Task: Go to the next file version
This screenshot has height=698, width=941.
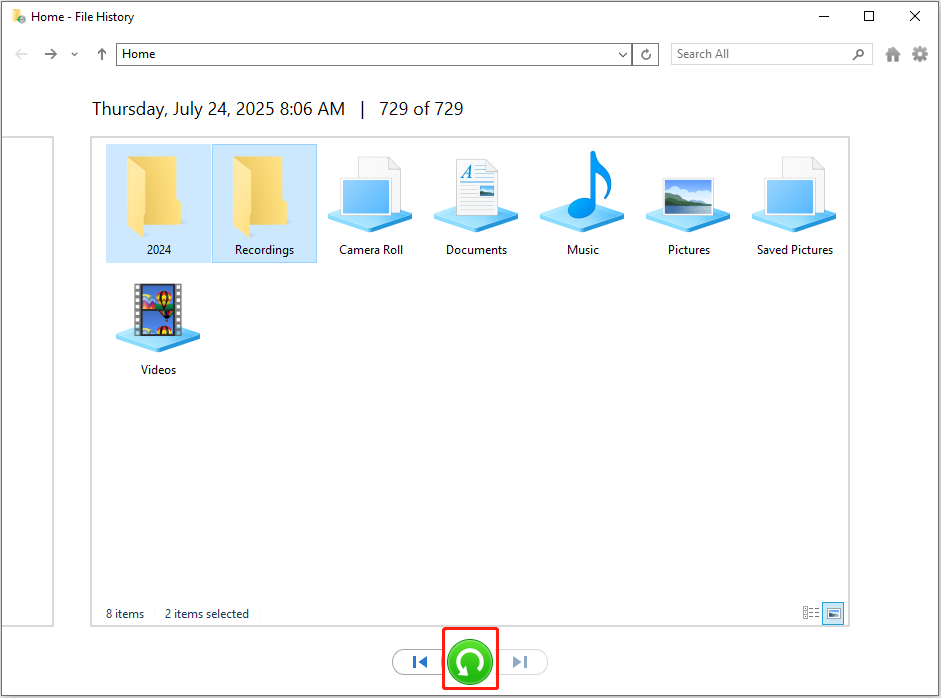Action: tap(520, 661)
